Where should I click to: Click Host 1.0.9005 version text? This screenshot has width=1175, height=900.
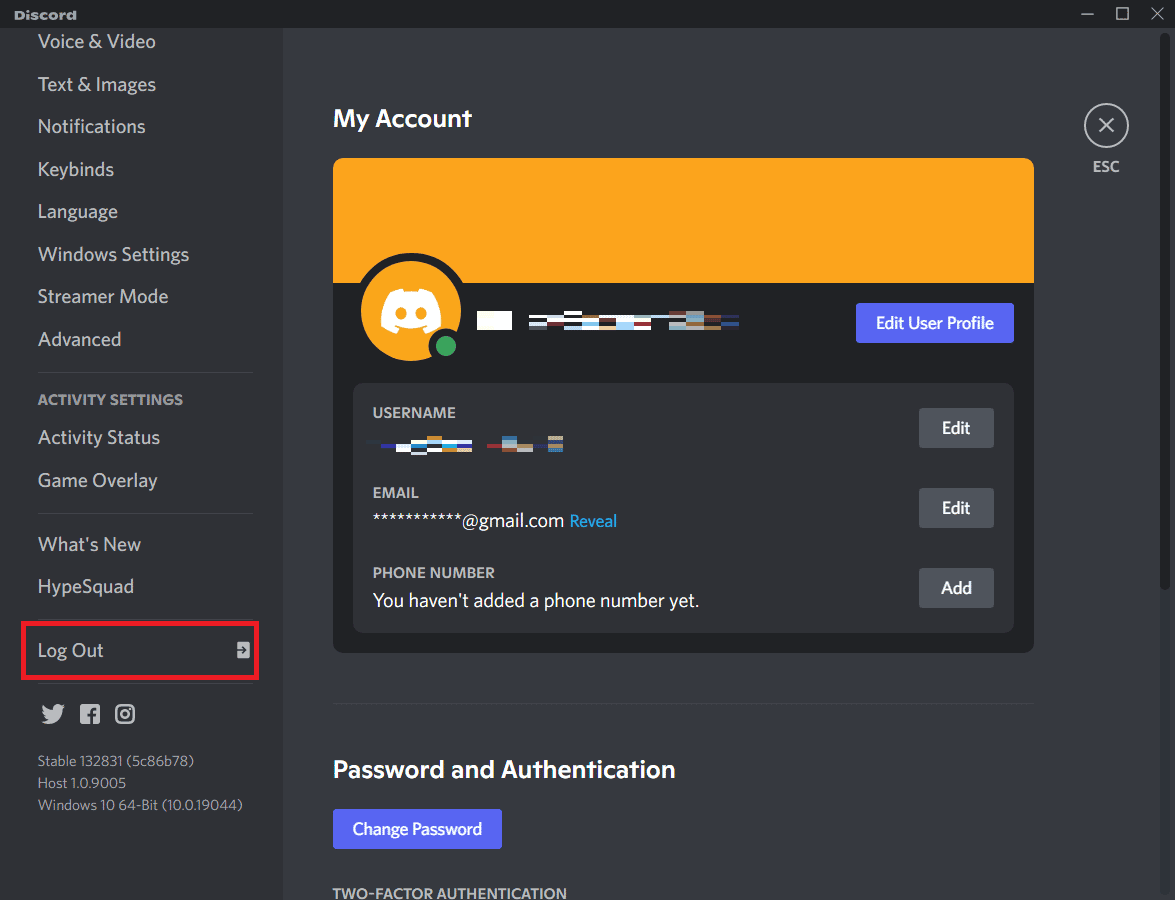point(82,783)
